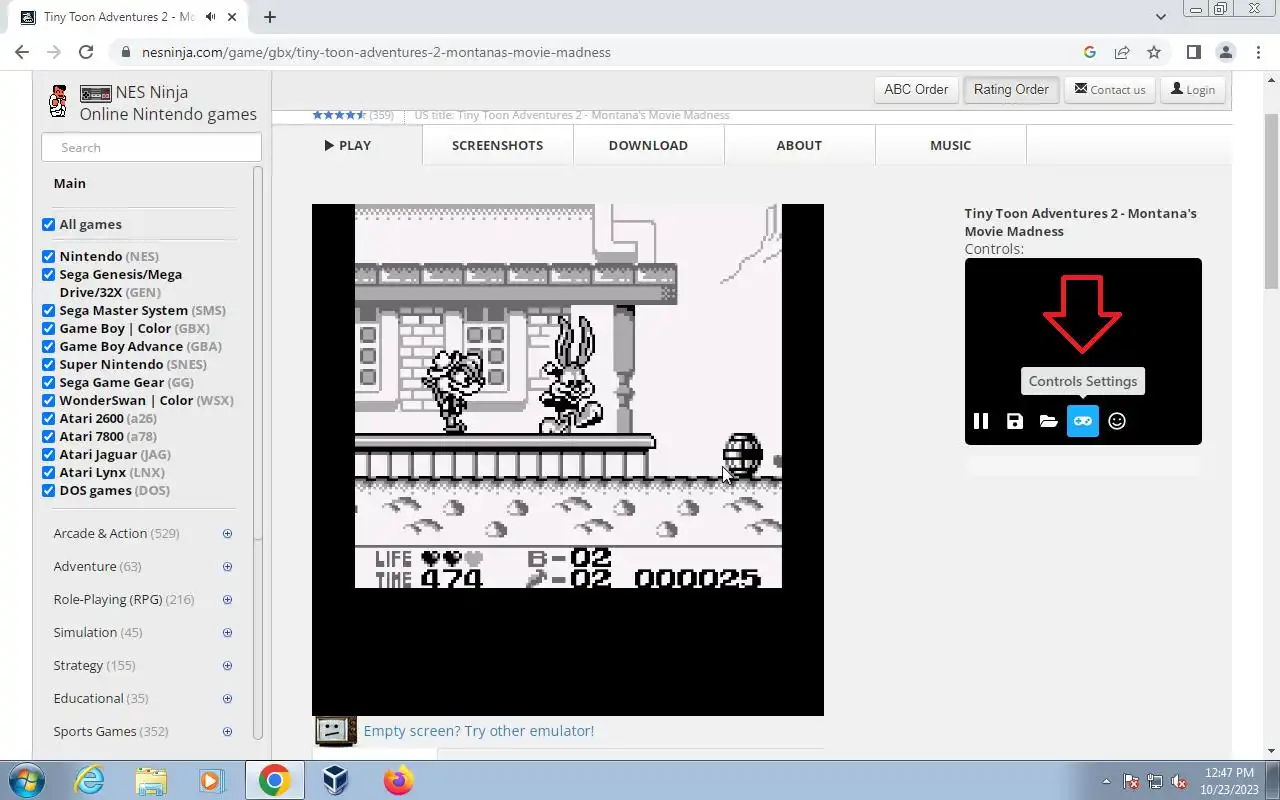Screen dimensions: 1280x800
Task: Open the Chrome tab search dropdown
Action: click(x=1160, y=17)
